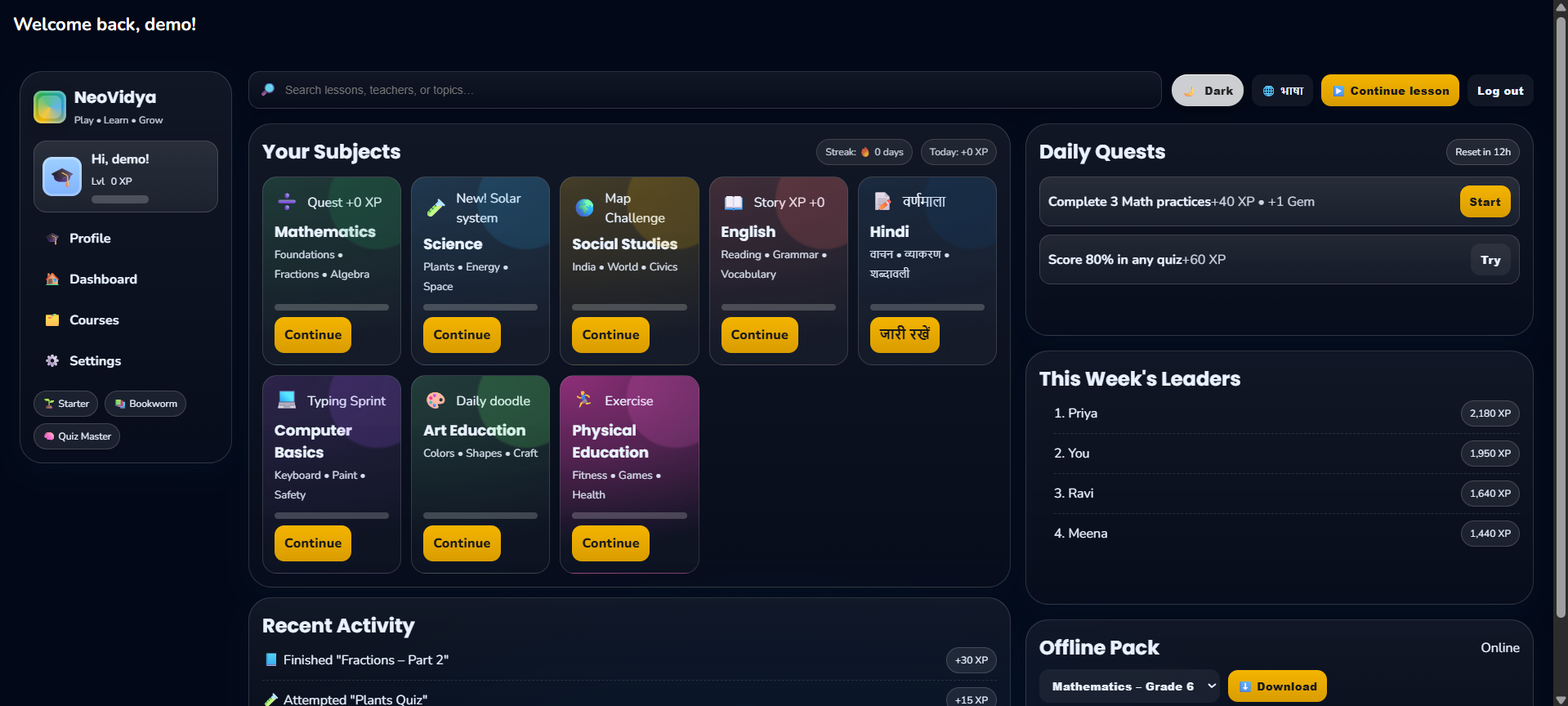Toggle the Dark theme switch
The height and width of the screenshot is (706, 1568).
1207,91
